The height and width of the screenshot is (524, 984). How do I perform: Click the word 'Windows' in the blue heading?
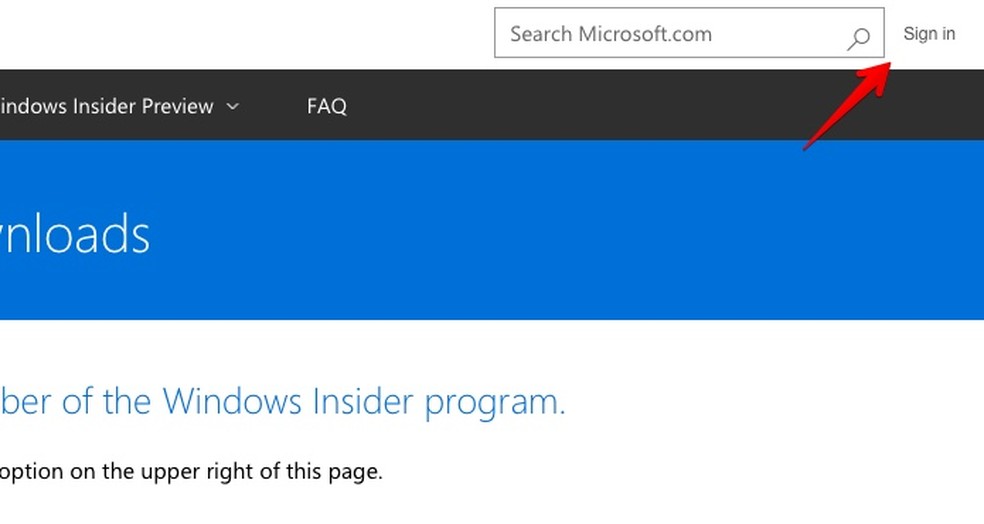232,401
